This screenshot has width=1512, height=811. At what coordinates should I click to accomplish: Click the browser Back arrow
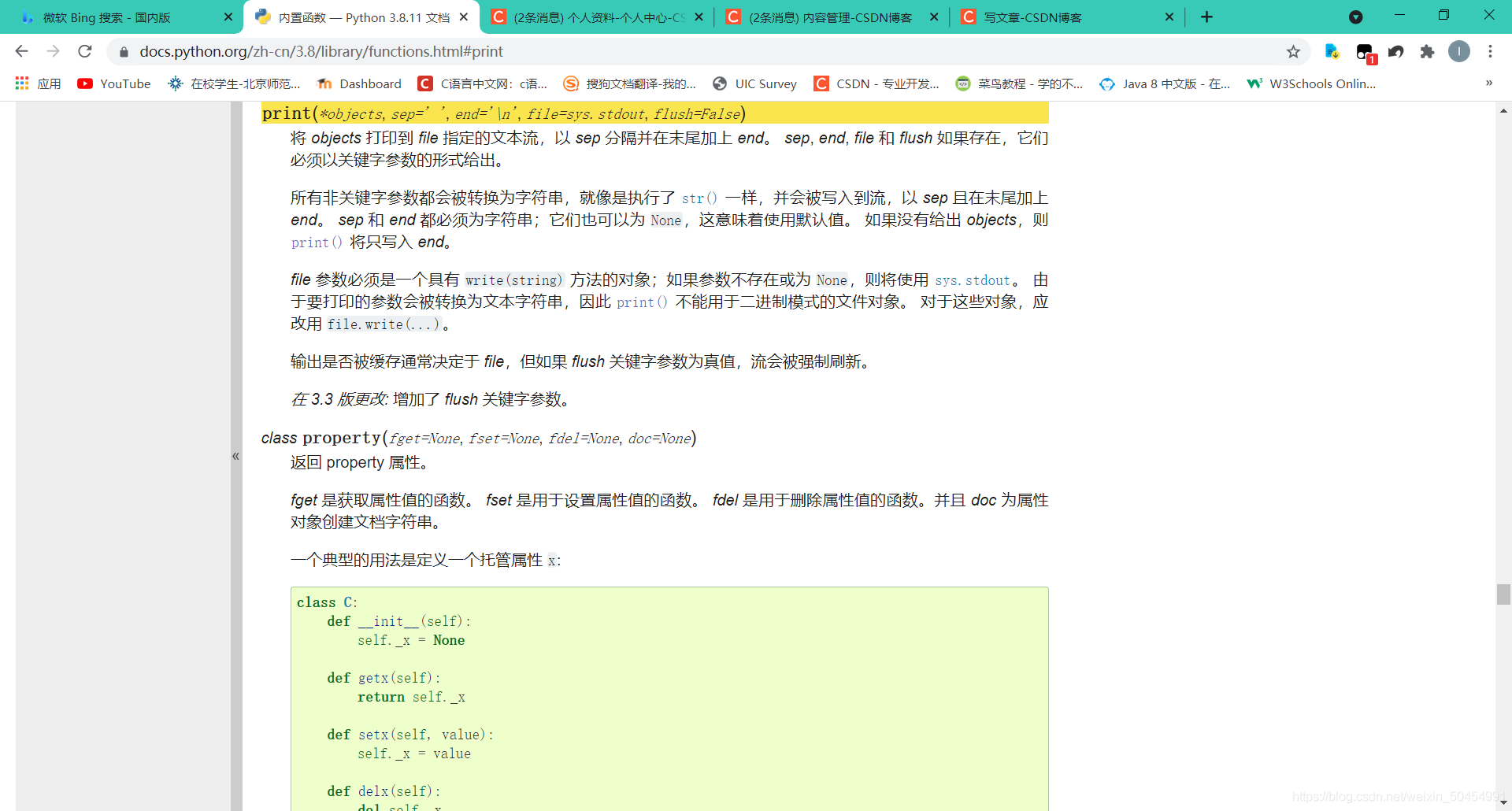pos(21,51)
